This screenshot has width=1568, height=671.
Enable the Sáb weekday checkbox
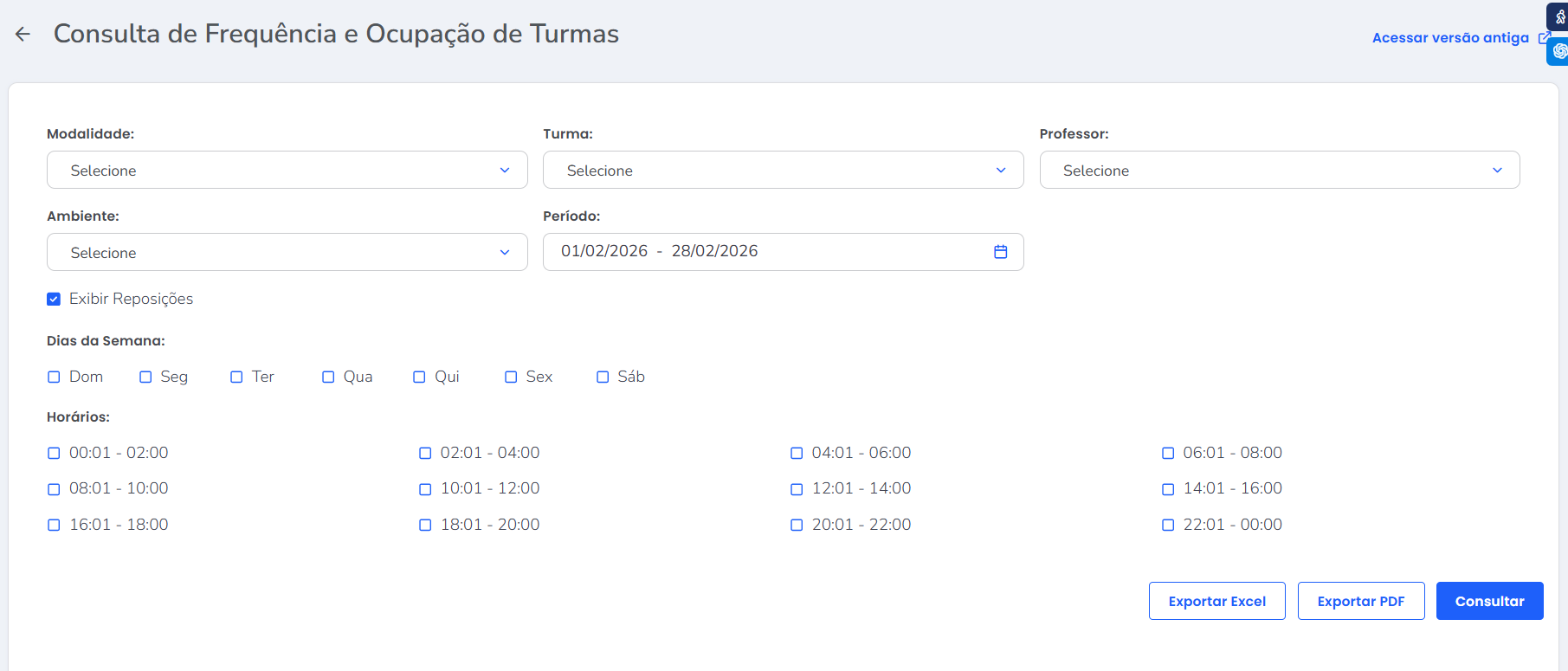pyautogui.click(x=603, y=377)
